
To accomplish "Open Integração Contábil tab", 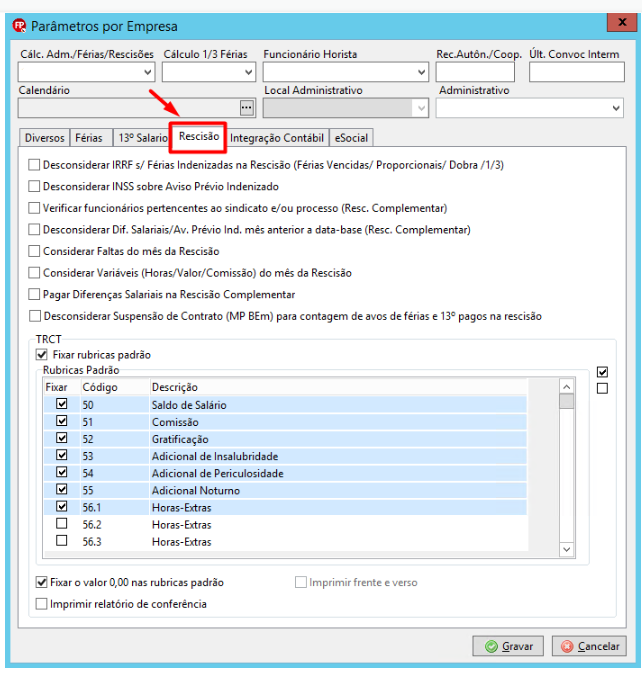I will [x=277, y=138].
